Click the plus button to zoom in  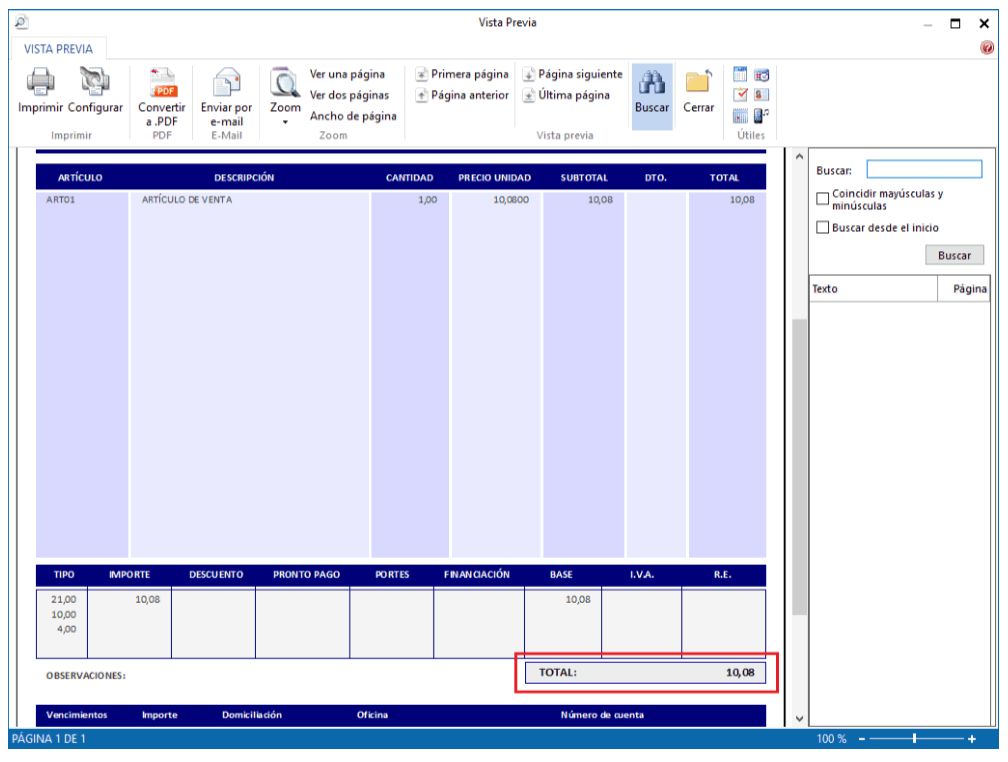tap(971, 739)
